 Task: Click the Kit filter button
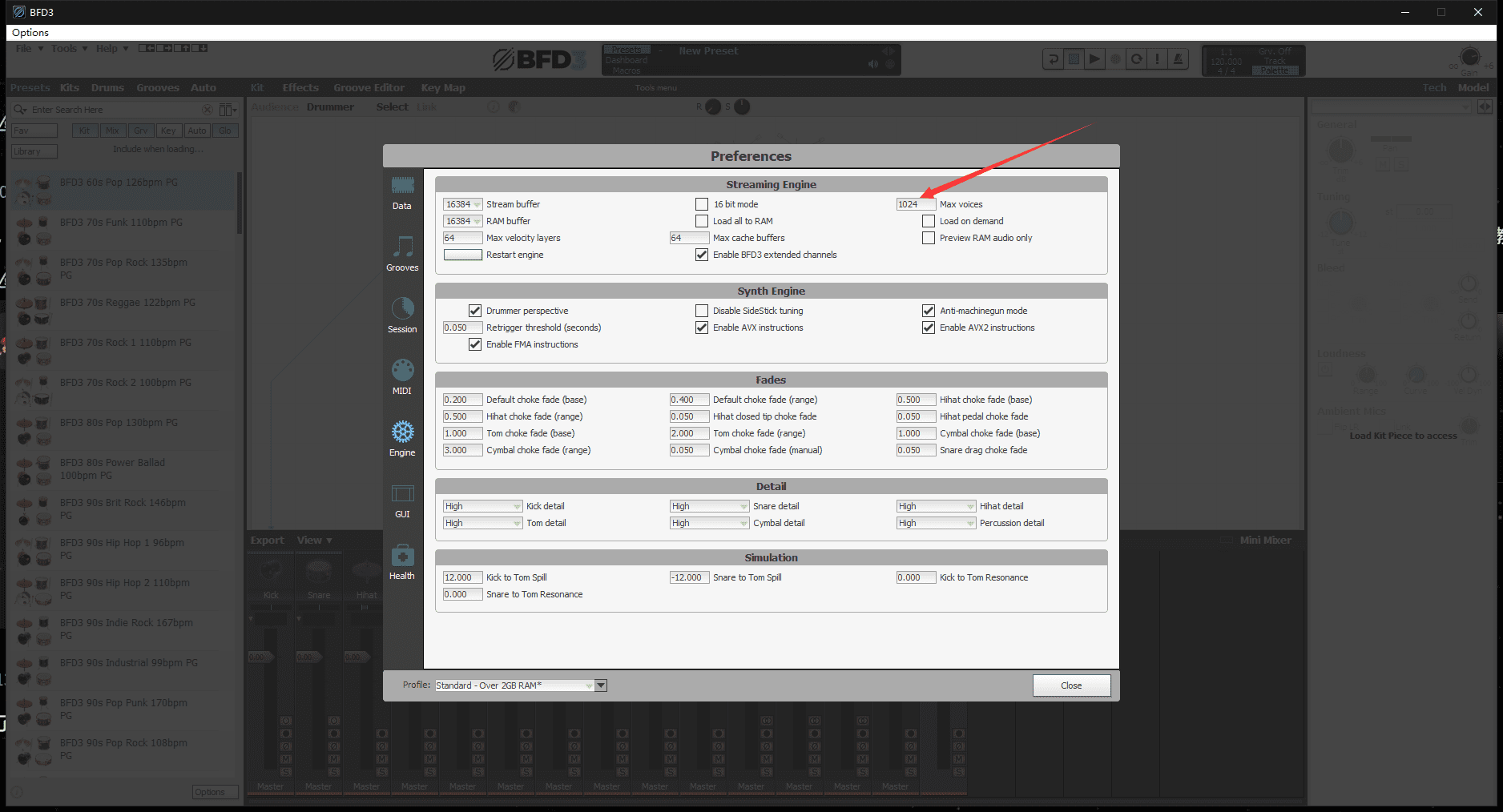tap(85, 131)
